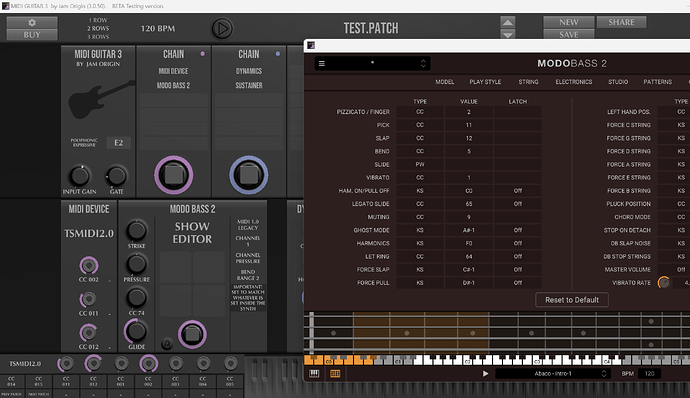Image resolution: width=690 pixels, height=398 pixels.
Task: Click the Reset to Default button
Action: 572,300
